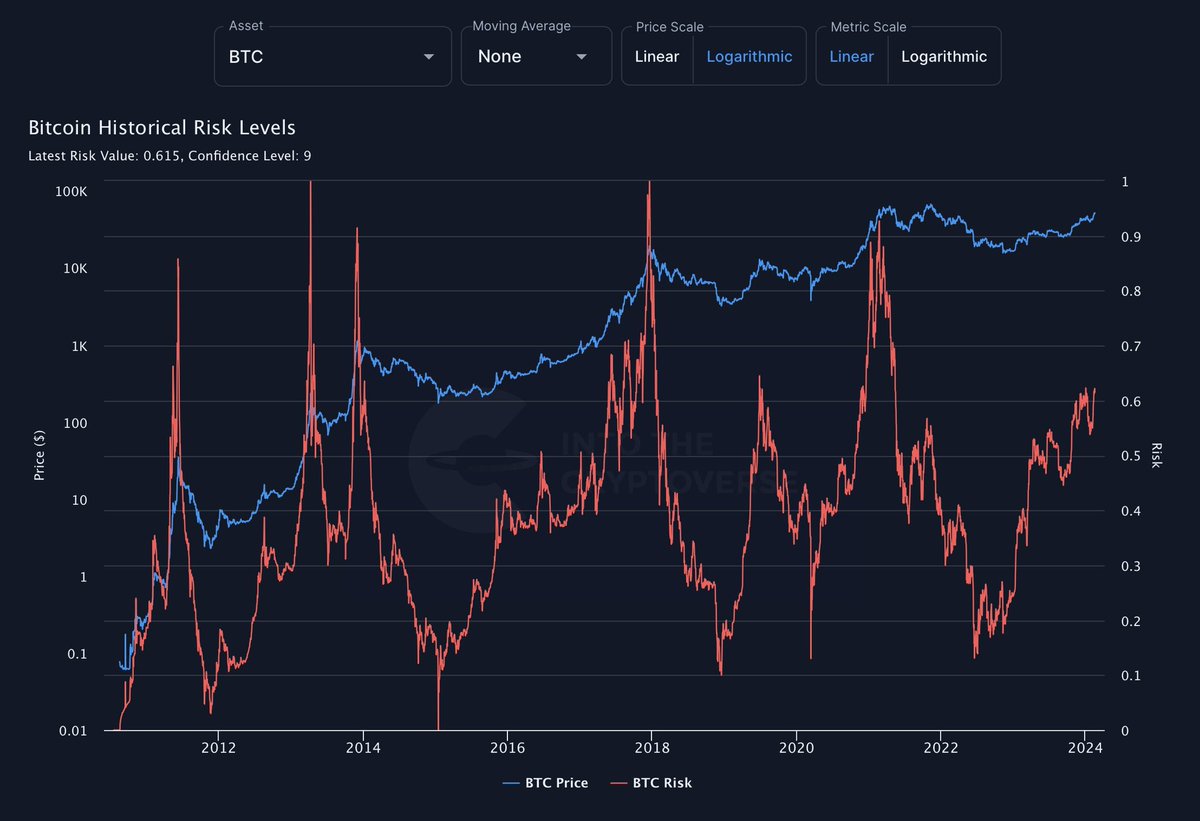The image size is (1200, 821).
Task: Enable Logarithmic mode for Metric Scale
Action: coord(943,56)
